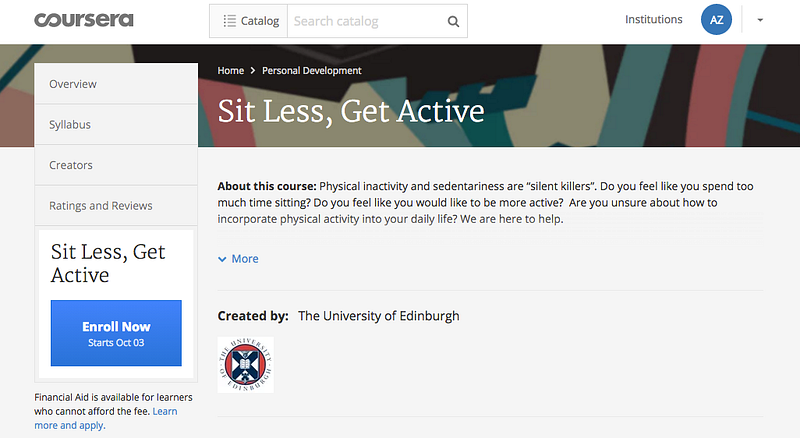Select the Ratings and Reviews sidebar item
Image resolution: width=800 pixels, height=438 pixels.
coord(116,205)
